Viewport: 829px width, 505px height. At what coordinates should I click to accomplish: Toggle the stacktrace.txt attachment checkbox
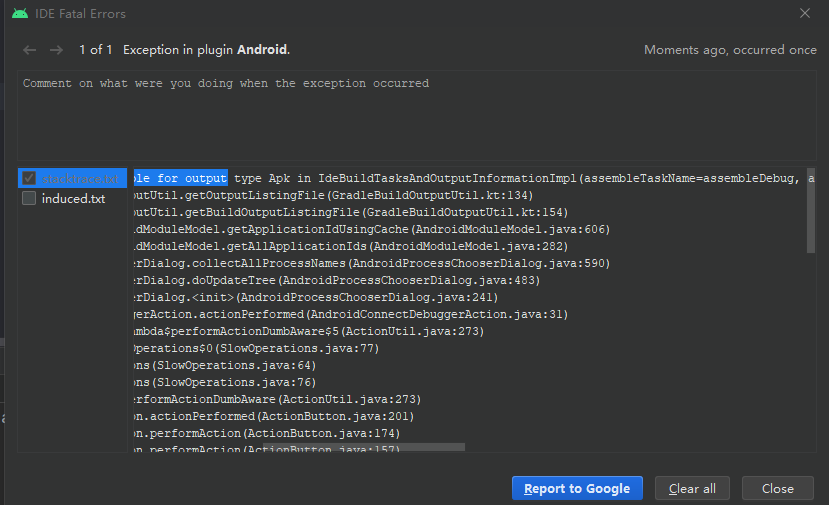tap(30, 178)
